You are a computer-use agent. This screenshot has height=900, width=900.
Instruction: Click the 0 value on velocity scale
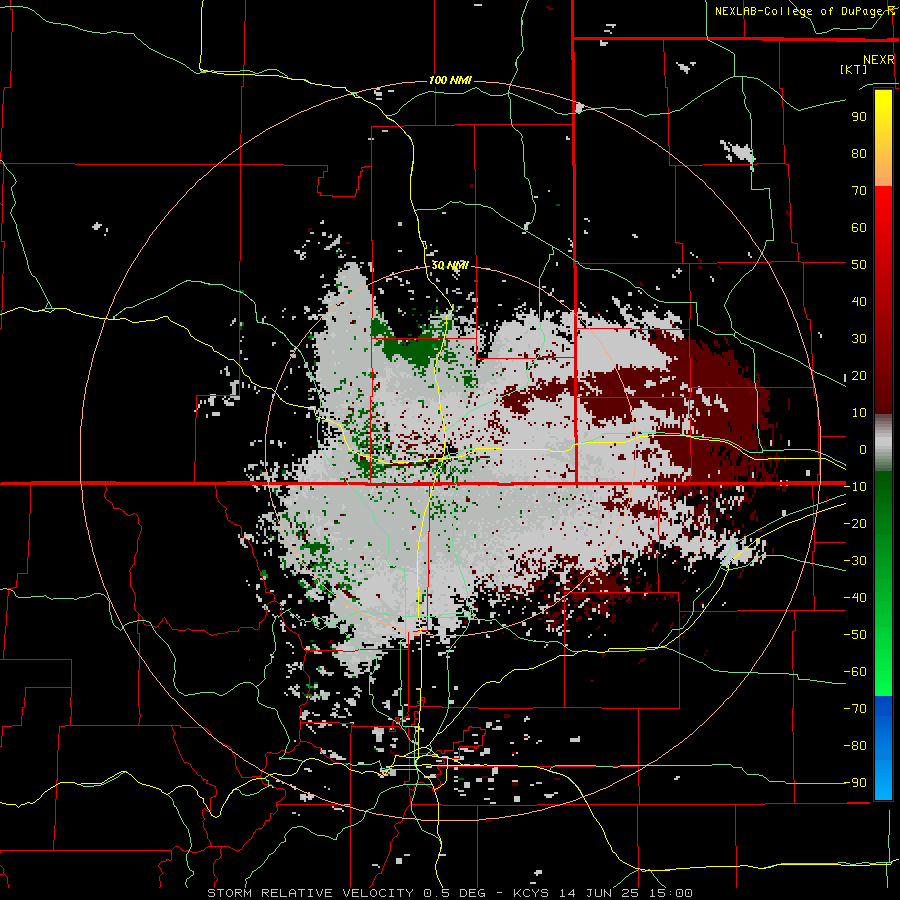(x=863, y=449)
